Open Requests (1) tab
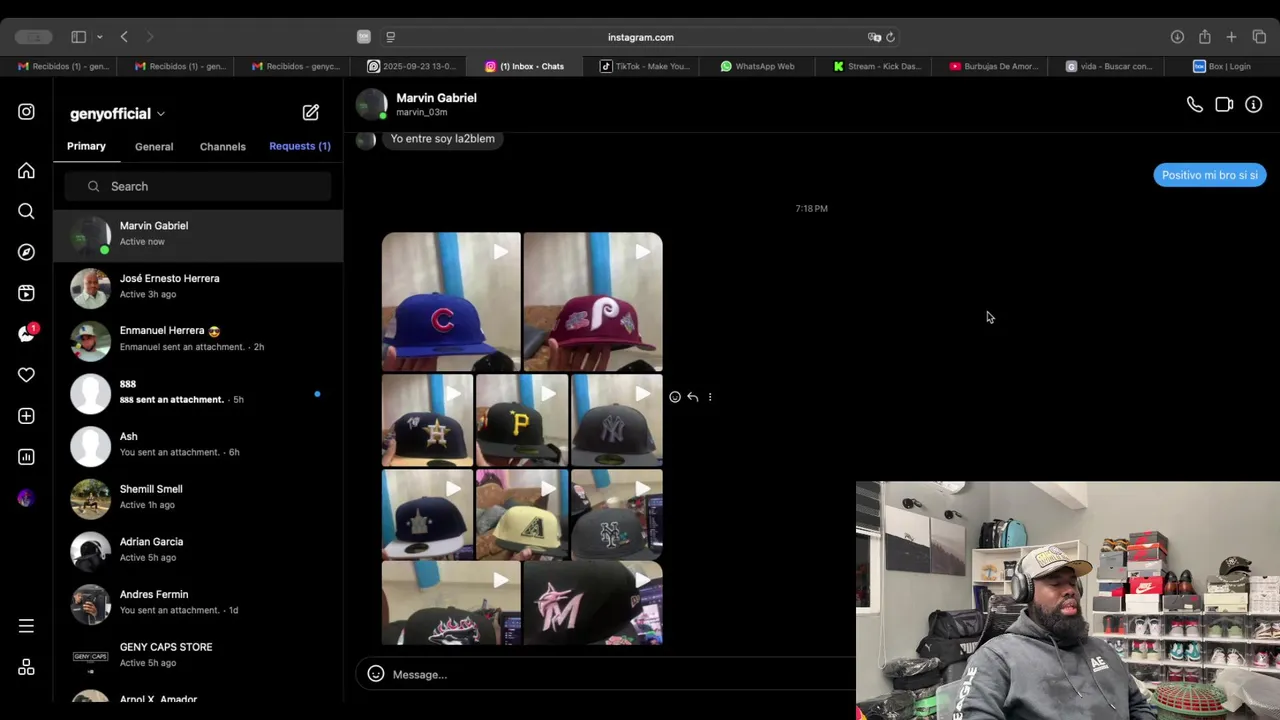 300,146
